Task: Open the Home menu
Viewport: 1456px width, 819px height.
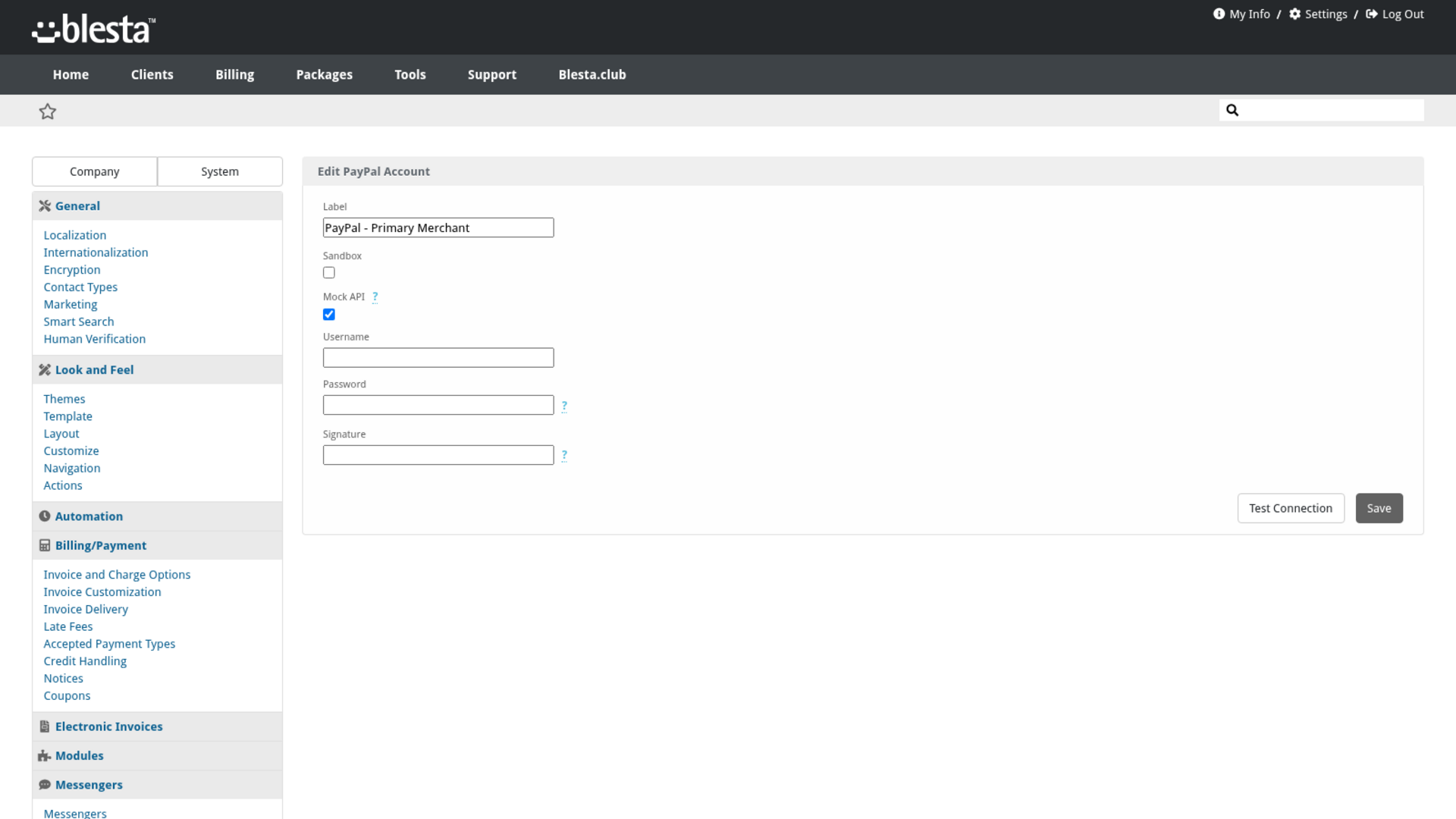Action: point(71,74)
